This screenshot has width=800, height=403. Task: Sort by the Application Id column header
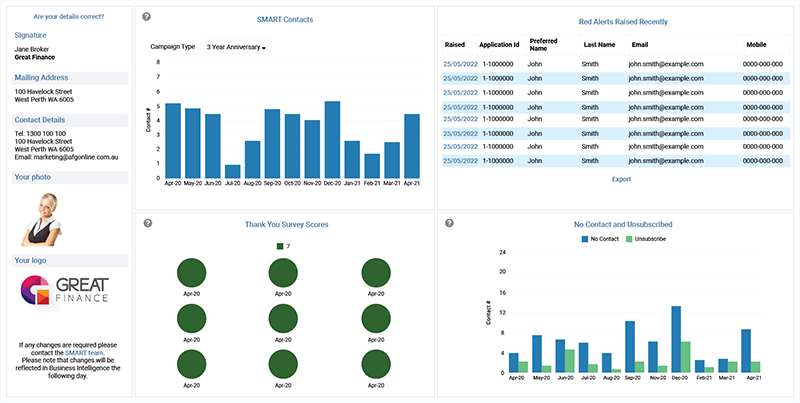pyautogui.click(x=499, y=45)
